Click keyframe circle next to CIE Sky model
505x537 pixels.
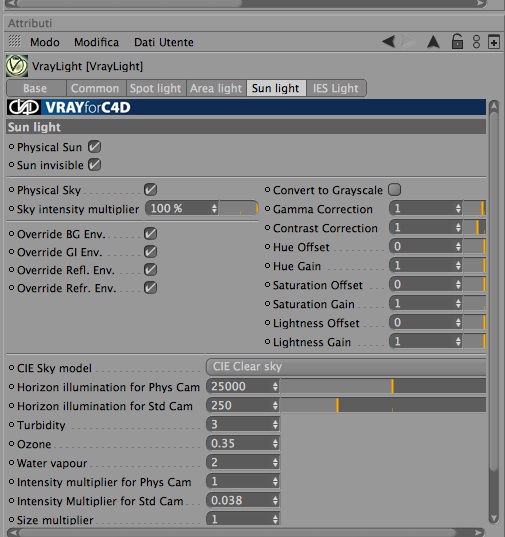[11, 368]
